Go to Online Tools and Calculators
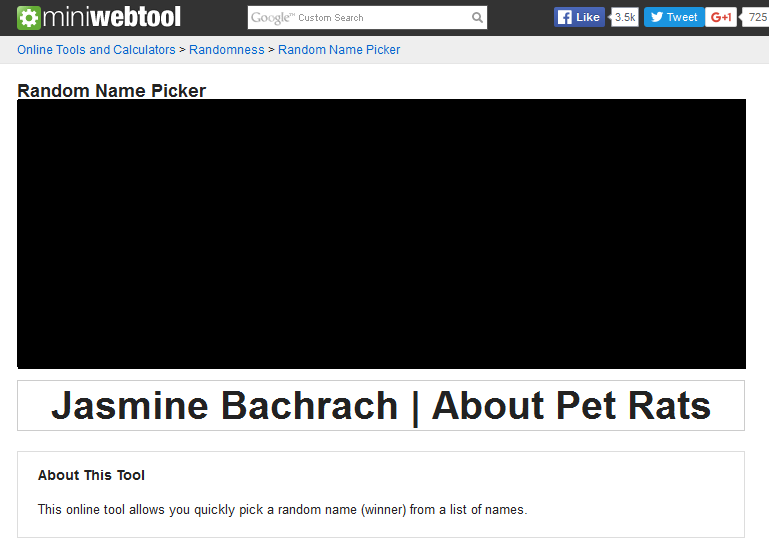The width and height of the screenshot is (769, 554). point(96,50)
